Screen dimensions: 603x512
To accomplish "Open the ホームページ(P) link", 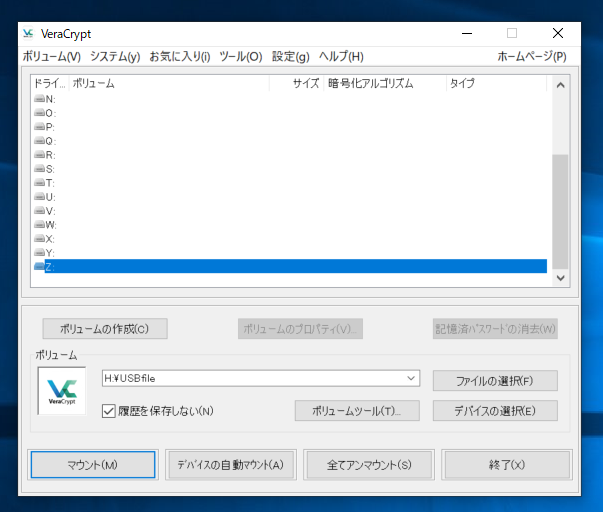I will (531, 57).
